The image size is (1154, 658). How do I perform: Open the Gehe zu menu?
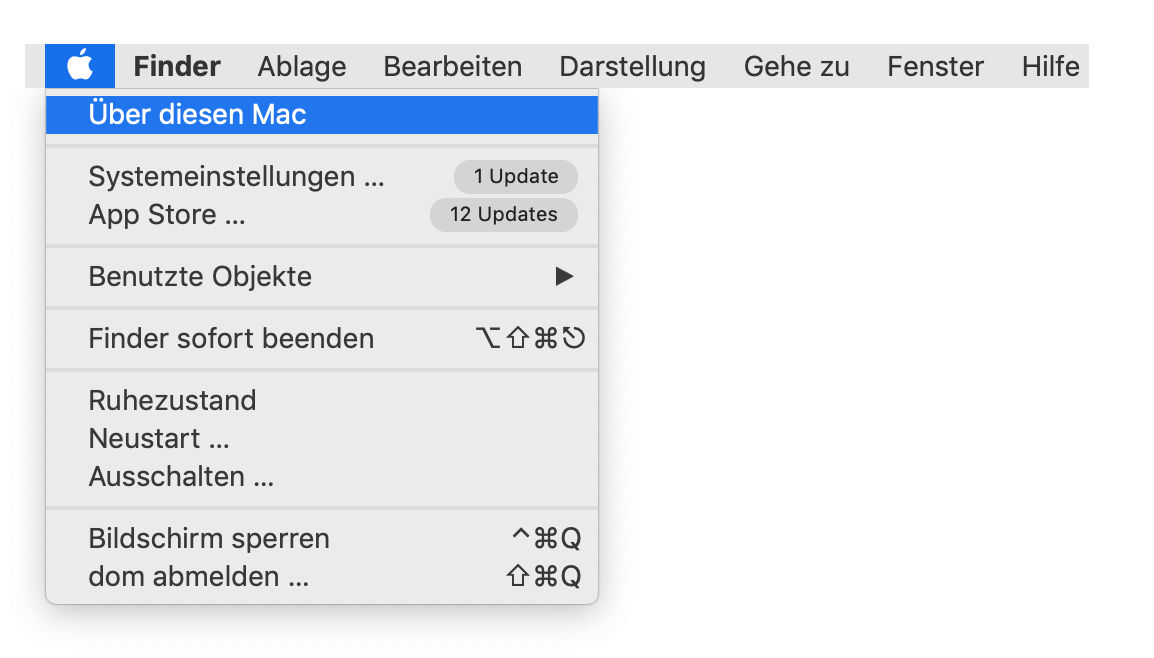[x=796, y=66]
